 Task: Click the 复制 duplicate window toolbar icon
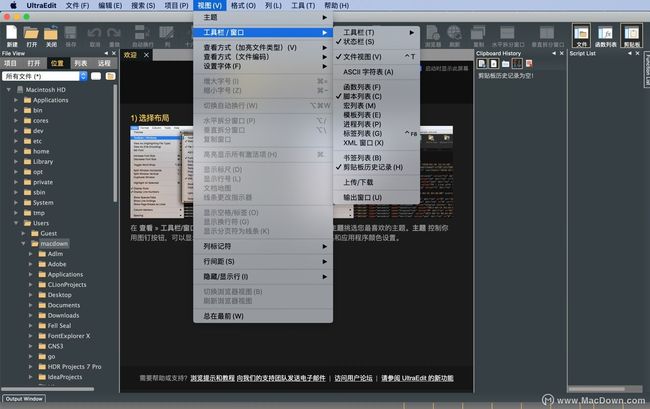point(478,36)
